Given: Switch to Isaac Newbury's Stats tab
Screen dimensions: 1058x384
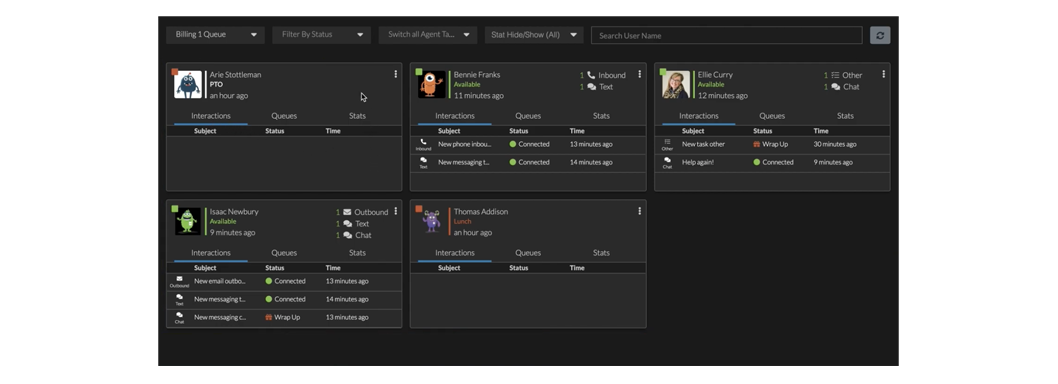Looking at the screenshot, I should pyautogui.click(x=358, y=253).
